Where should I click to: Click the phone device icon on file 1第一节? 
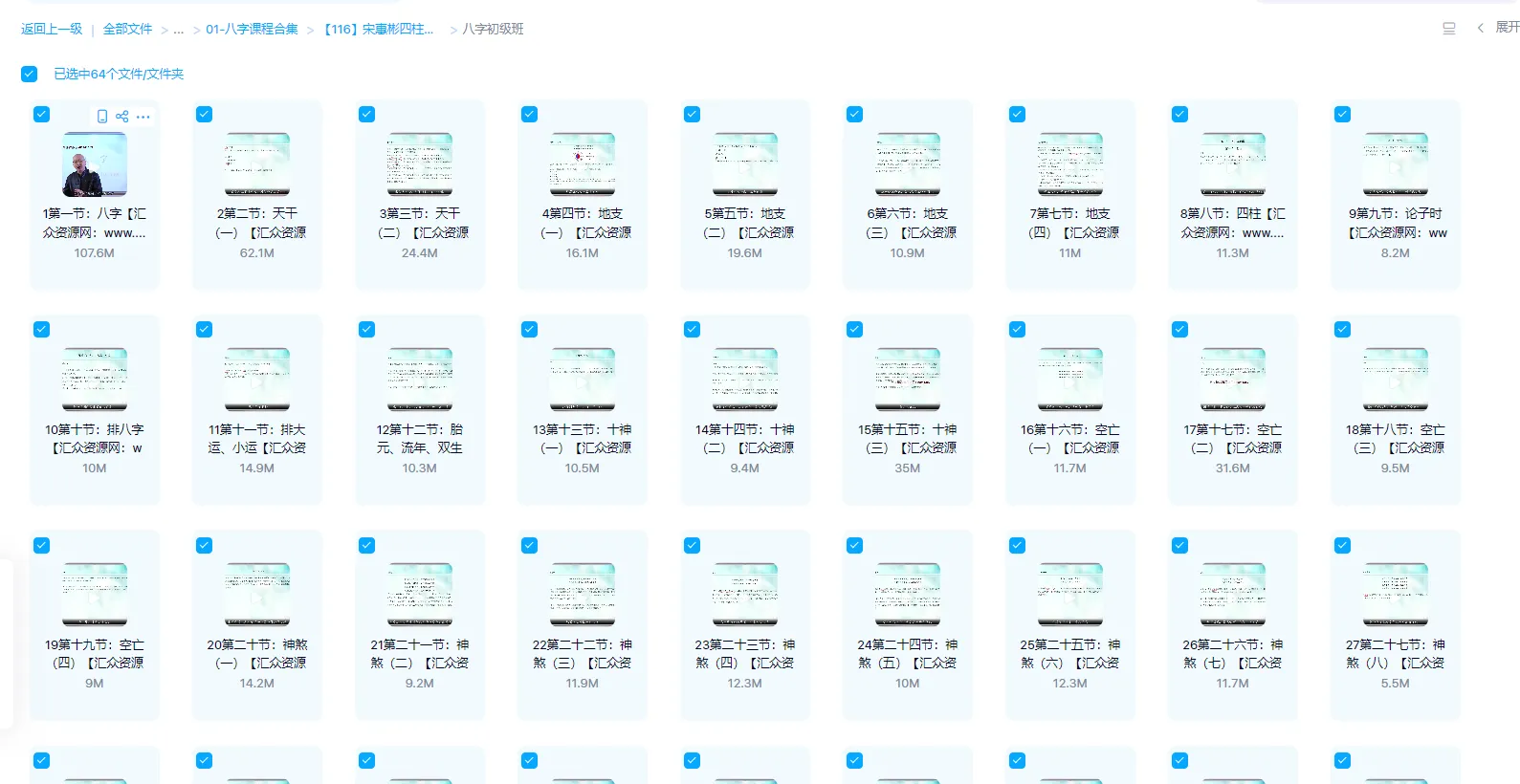pyautogui.click(x=102, y=117)
